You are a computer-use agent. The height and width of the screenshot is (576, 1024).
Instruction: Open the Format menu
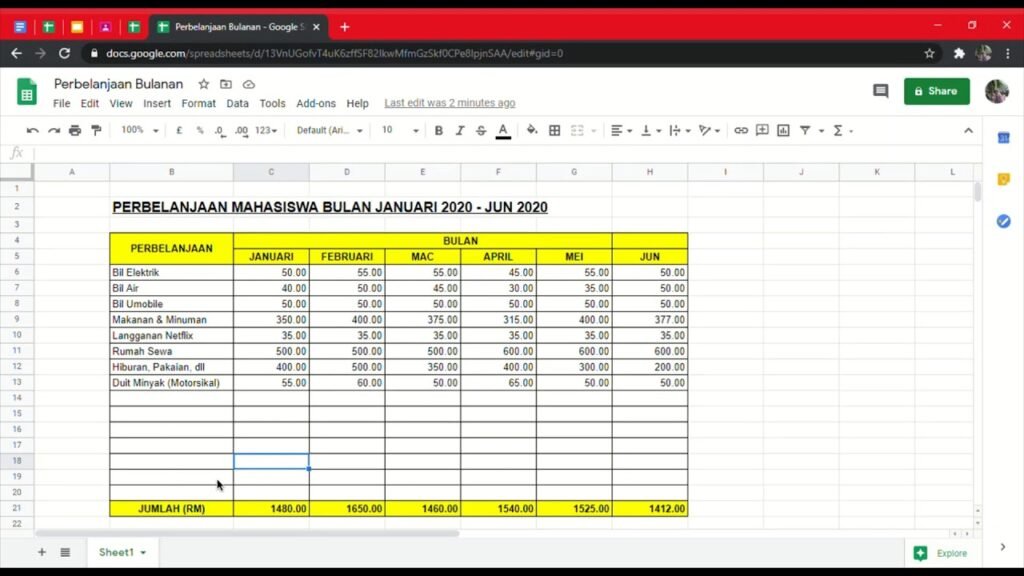[x=198, y=103]
